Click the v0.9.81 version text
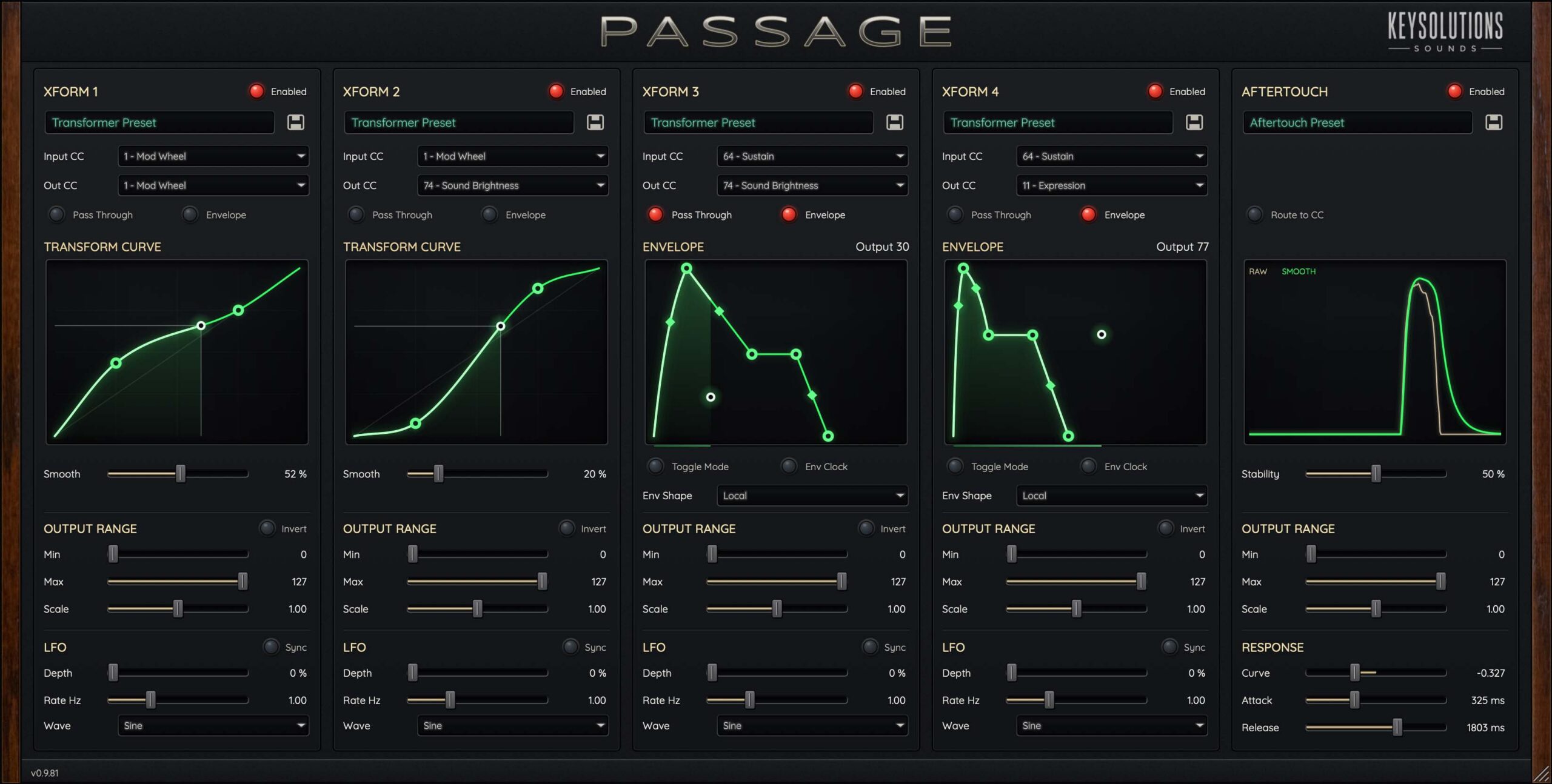Screen dimensions: 1552x784 [45, 773]
